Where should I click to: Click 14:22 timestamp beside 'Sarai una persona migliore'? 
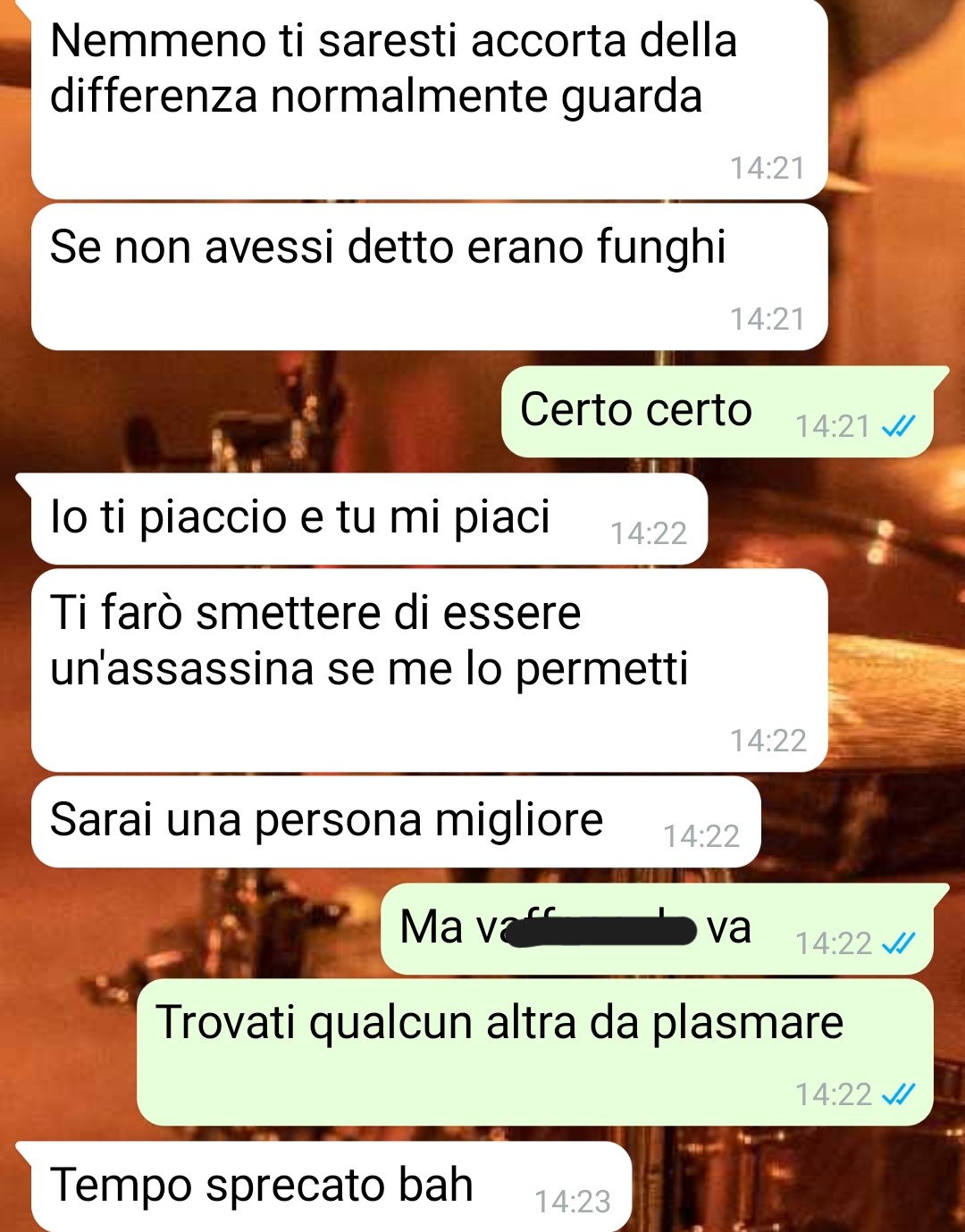[x=701, y=836]
